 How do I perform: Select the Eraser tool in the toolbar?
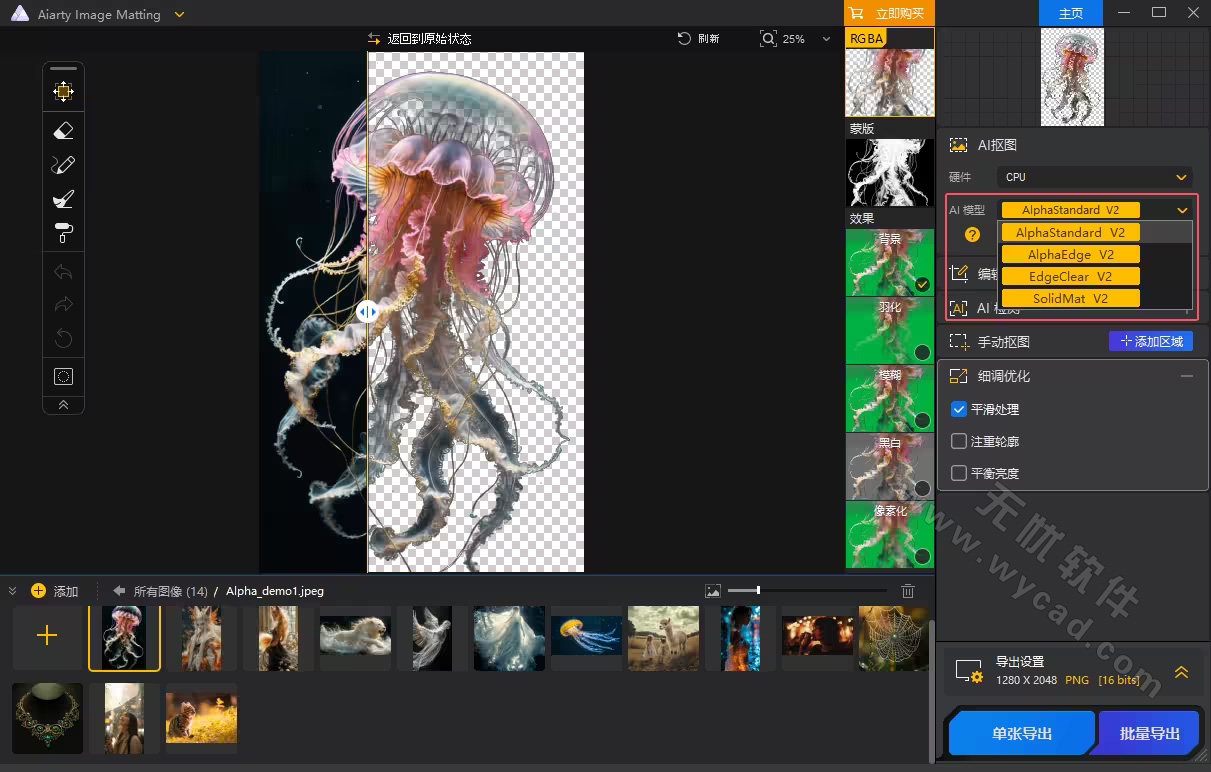(x=63, y=130)
